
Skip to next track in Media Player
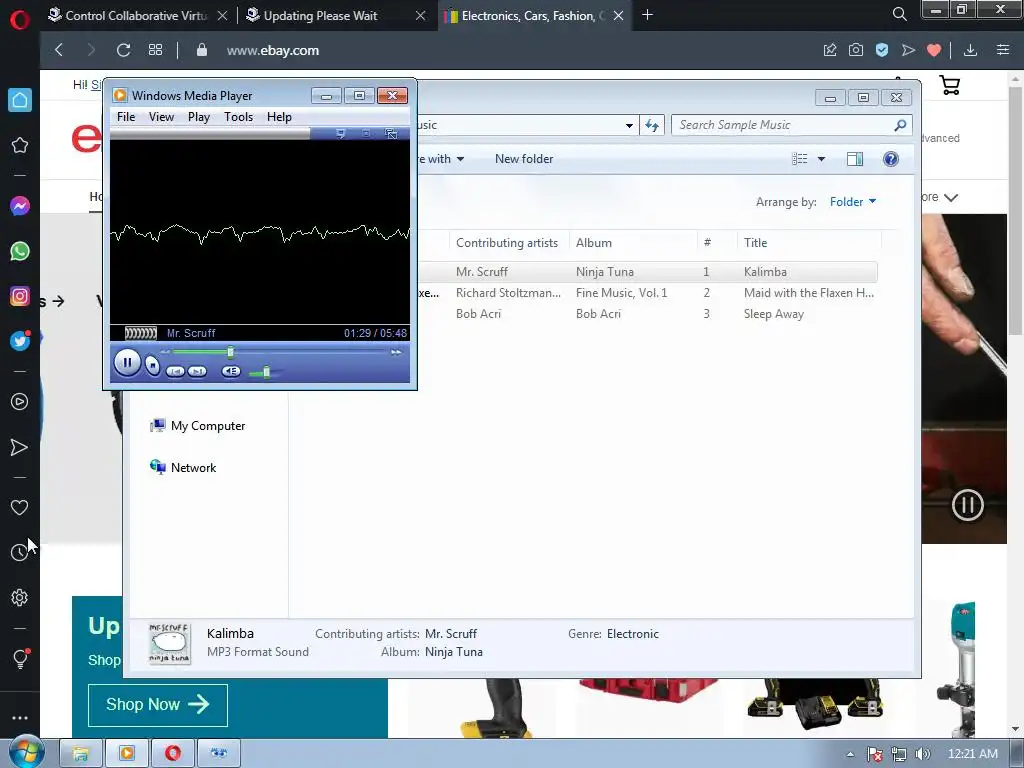click(x=197, y=372)
